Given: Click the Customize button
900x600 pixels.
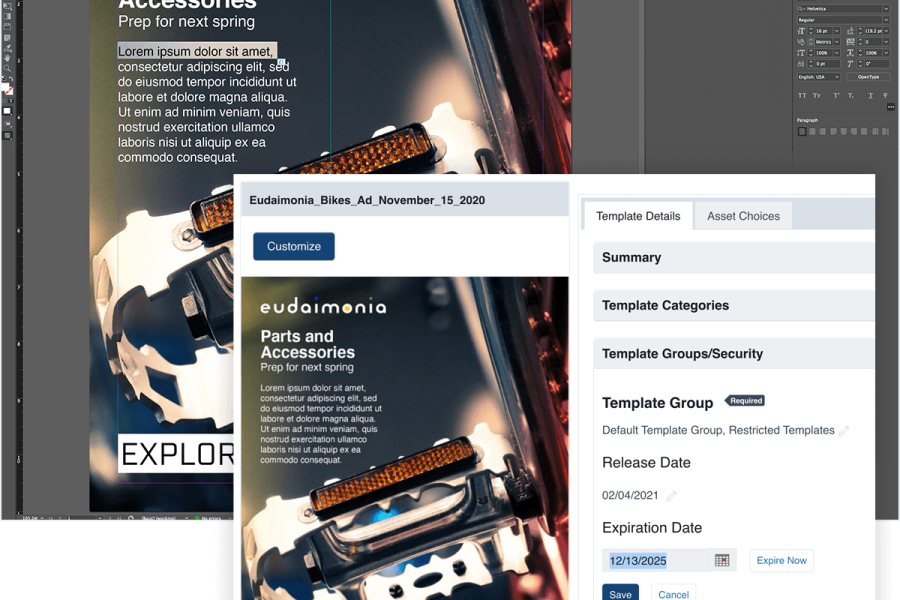Looking at the screenshot, I should [x=294, y=246].
